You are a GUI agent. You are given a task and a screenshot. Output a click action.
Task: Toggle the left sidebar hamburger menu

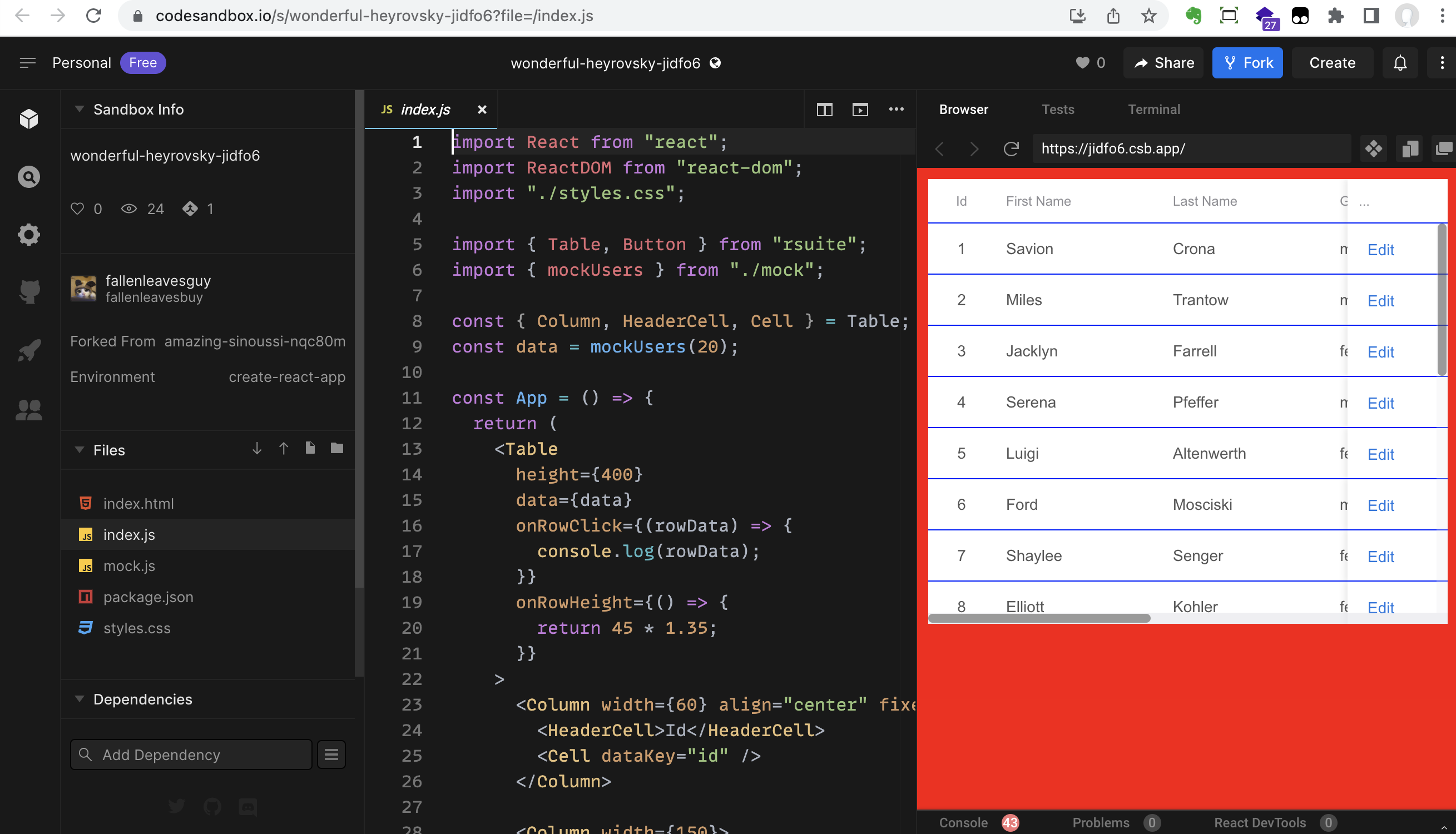click(x=27, y=63)
